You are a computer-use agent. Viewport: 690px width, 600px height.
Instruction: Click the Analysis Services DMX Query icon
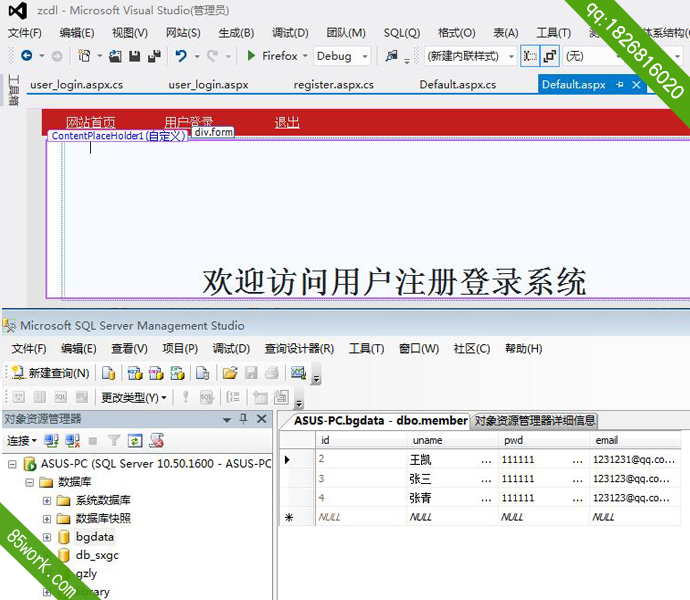(156, 373)
